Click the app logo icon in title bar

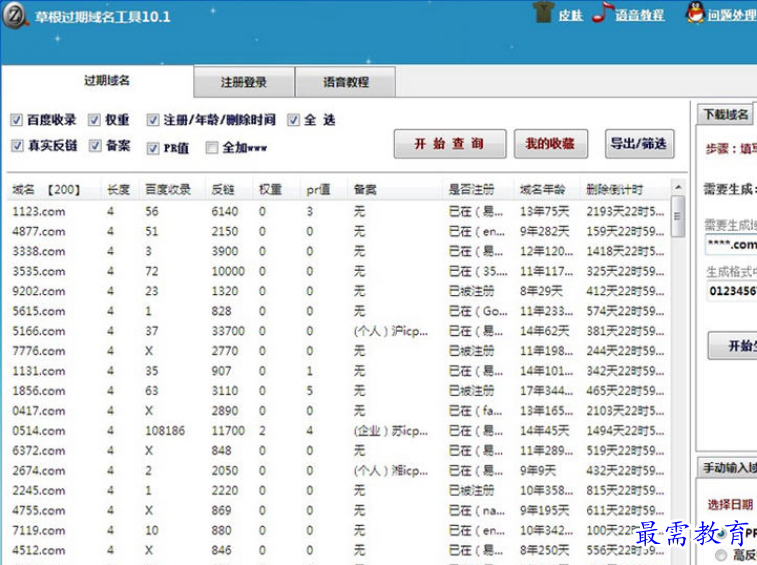click(x=15, y=16)
